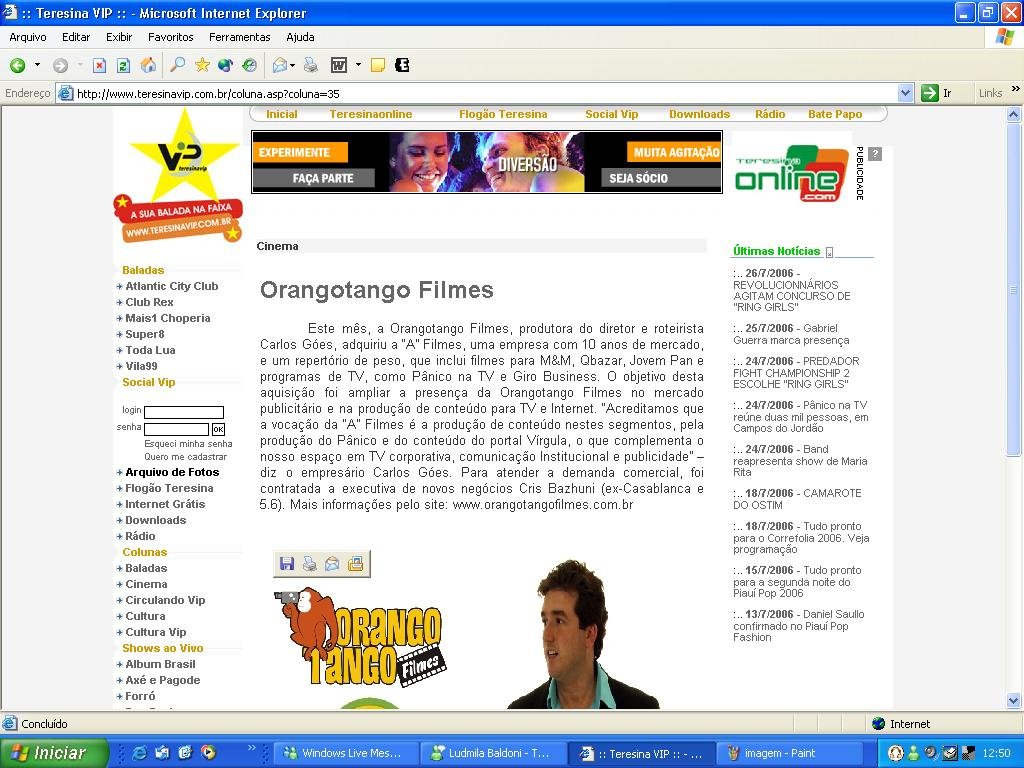Click Media Player quick launch icon
The height and width of the screenshot is (768, 1024).
(208, 752)
